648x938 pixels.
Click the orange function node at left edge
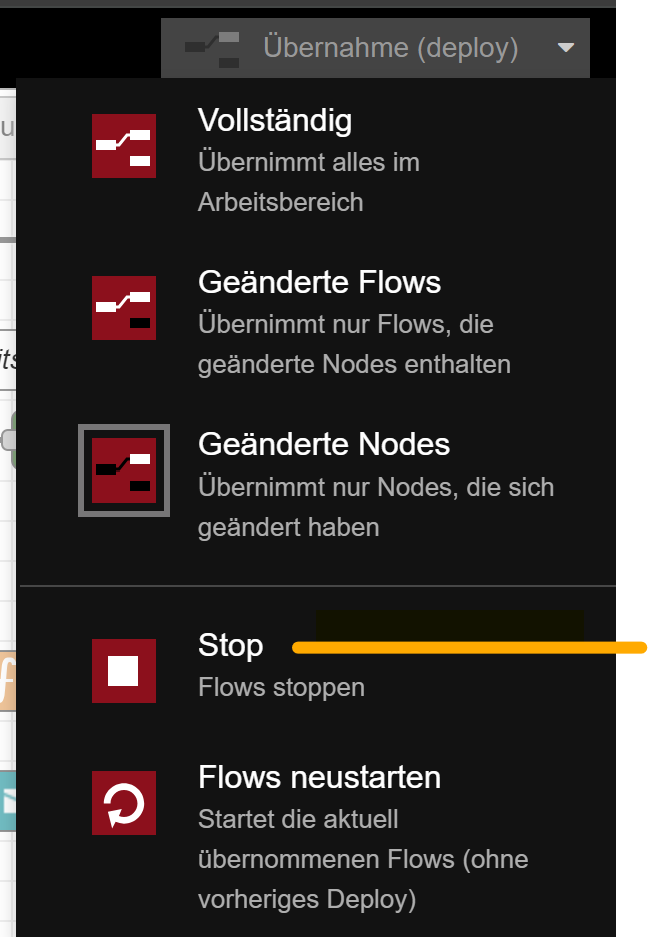pos(7,681)
